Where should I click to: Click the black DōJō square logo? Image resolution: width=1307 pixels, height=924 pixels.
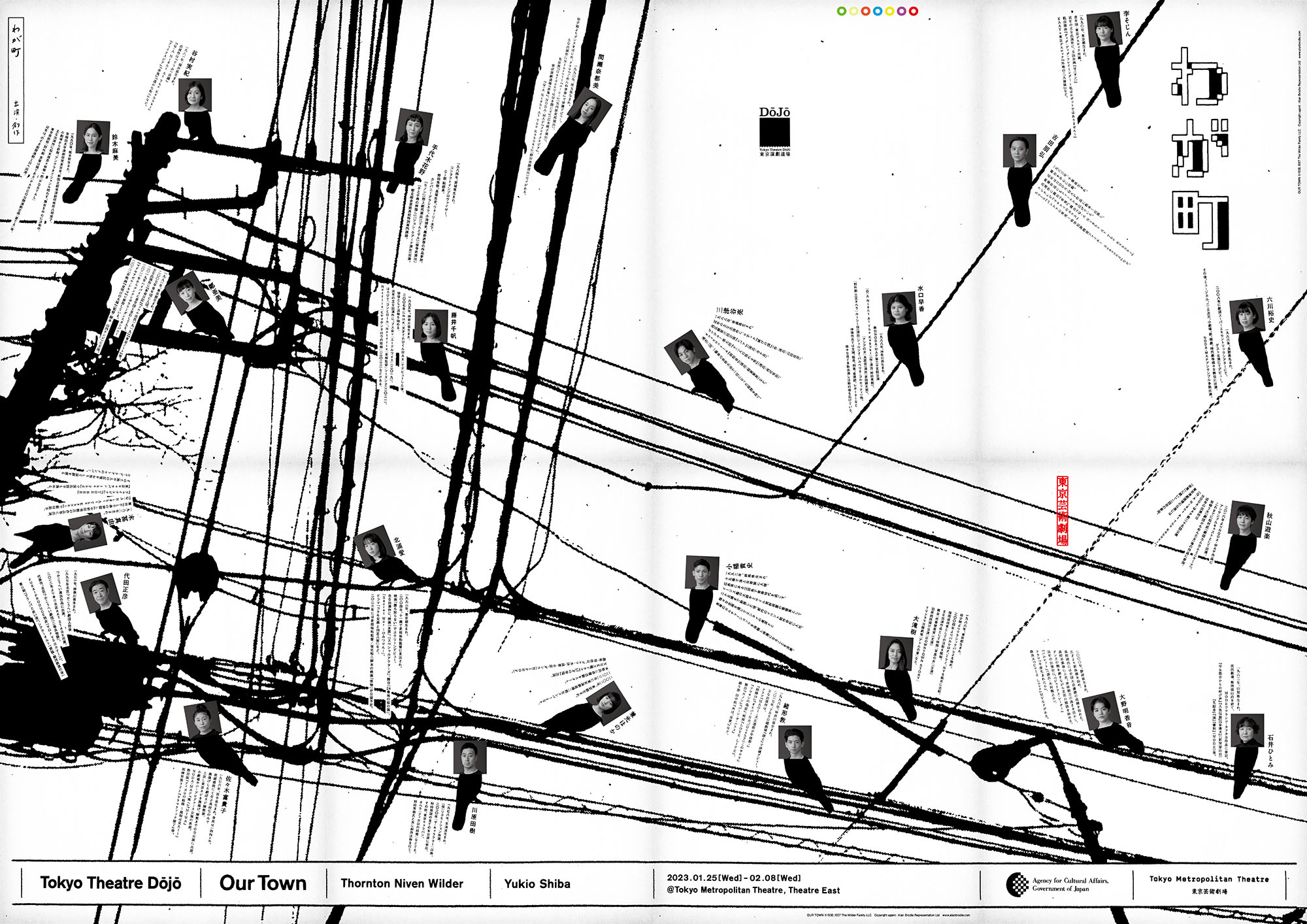pos(774,133)
